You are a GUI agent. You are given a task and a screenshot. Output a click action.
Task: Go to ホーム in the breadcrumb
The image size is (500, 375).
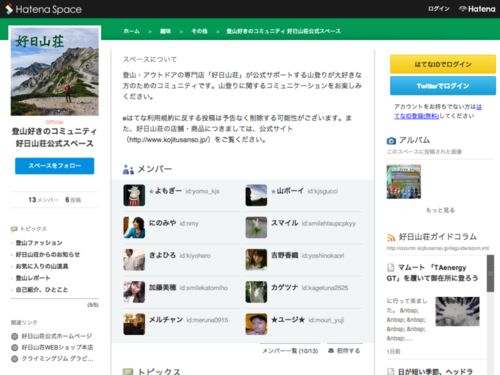pos(131,31)
